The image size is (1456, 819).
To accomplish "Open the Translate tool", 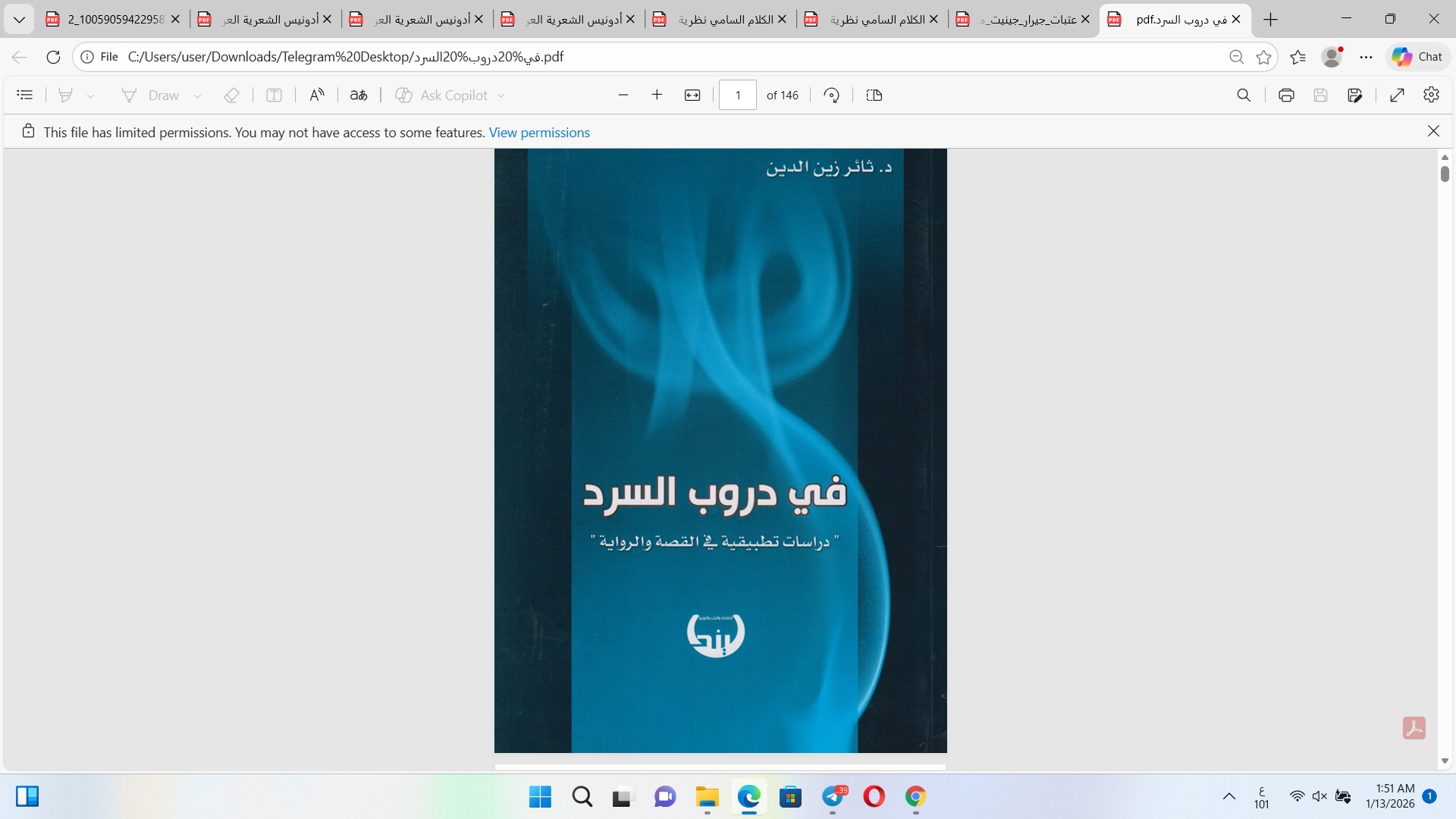I will (359, 95).
